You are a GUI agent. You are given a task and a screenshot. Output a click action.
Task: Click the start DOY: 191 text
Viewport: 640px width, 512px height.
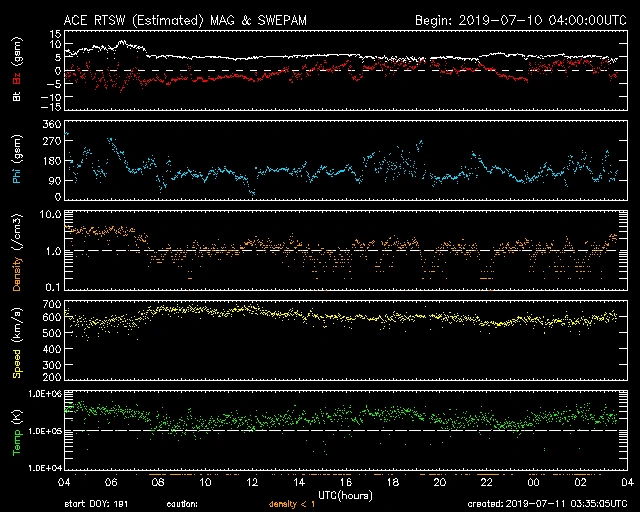coord(96,505)
